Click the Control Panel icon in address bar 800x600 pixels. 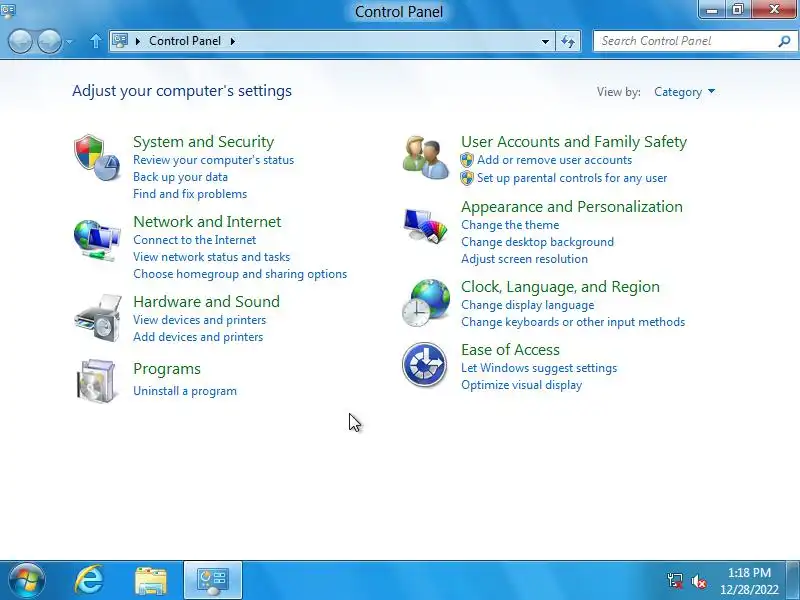[120, 41]
